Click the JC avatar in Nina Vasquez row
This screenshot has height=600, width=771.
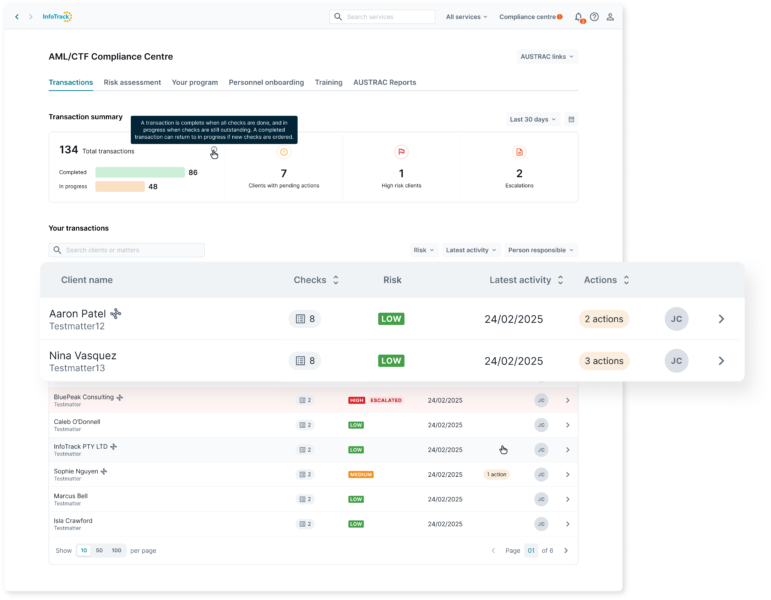tap(677, 361)
